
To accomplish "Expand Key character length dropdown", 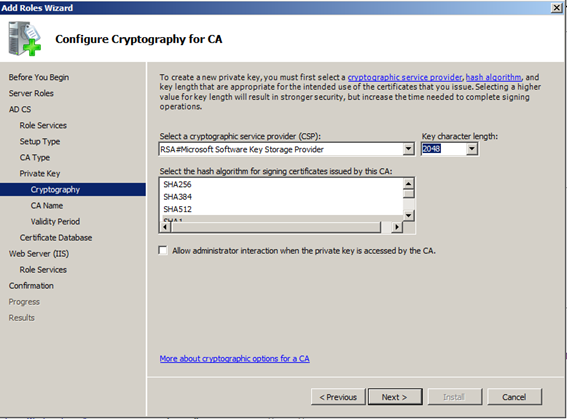I will (472, 149).
